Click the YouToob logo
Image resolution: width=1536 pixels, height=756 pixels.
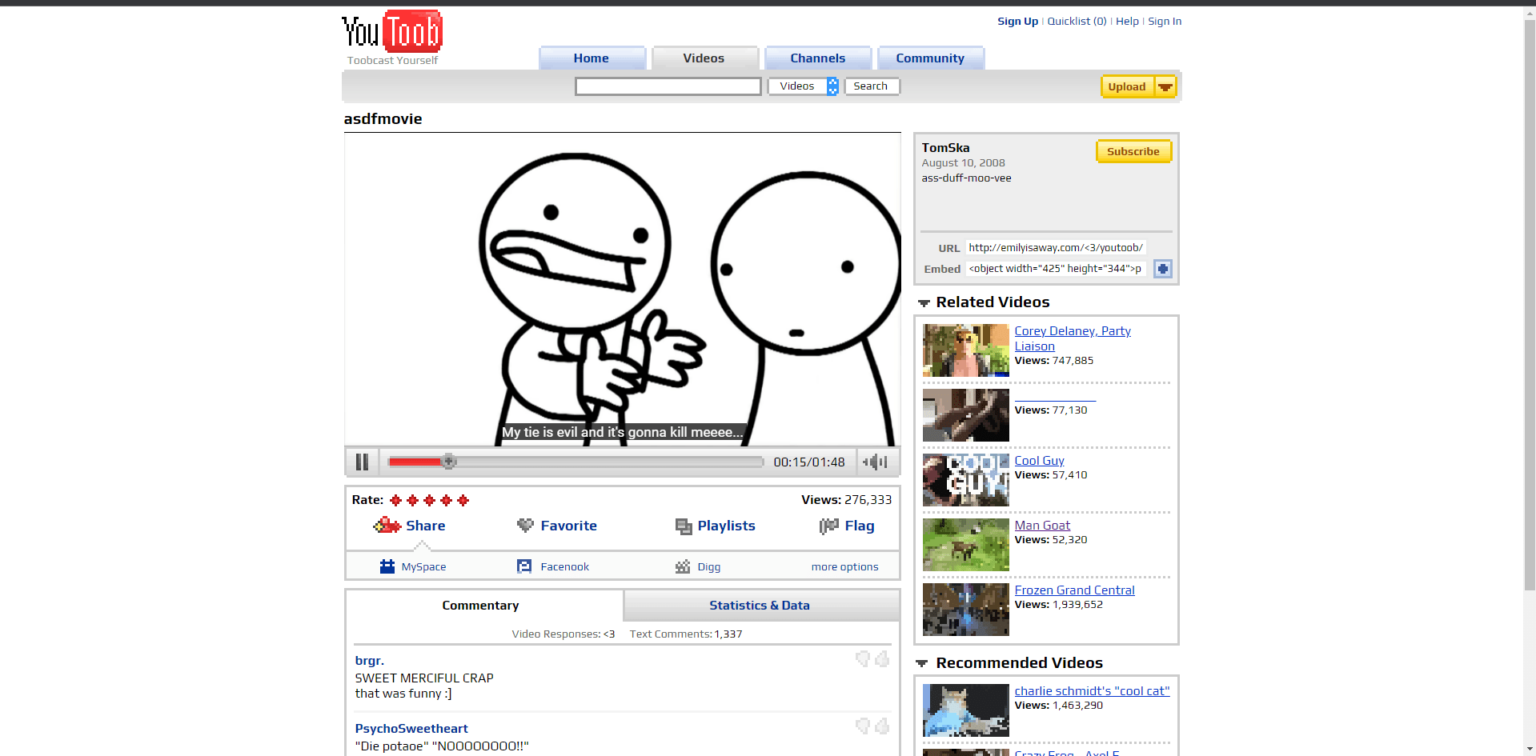392,36
